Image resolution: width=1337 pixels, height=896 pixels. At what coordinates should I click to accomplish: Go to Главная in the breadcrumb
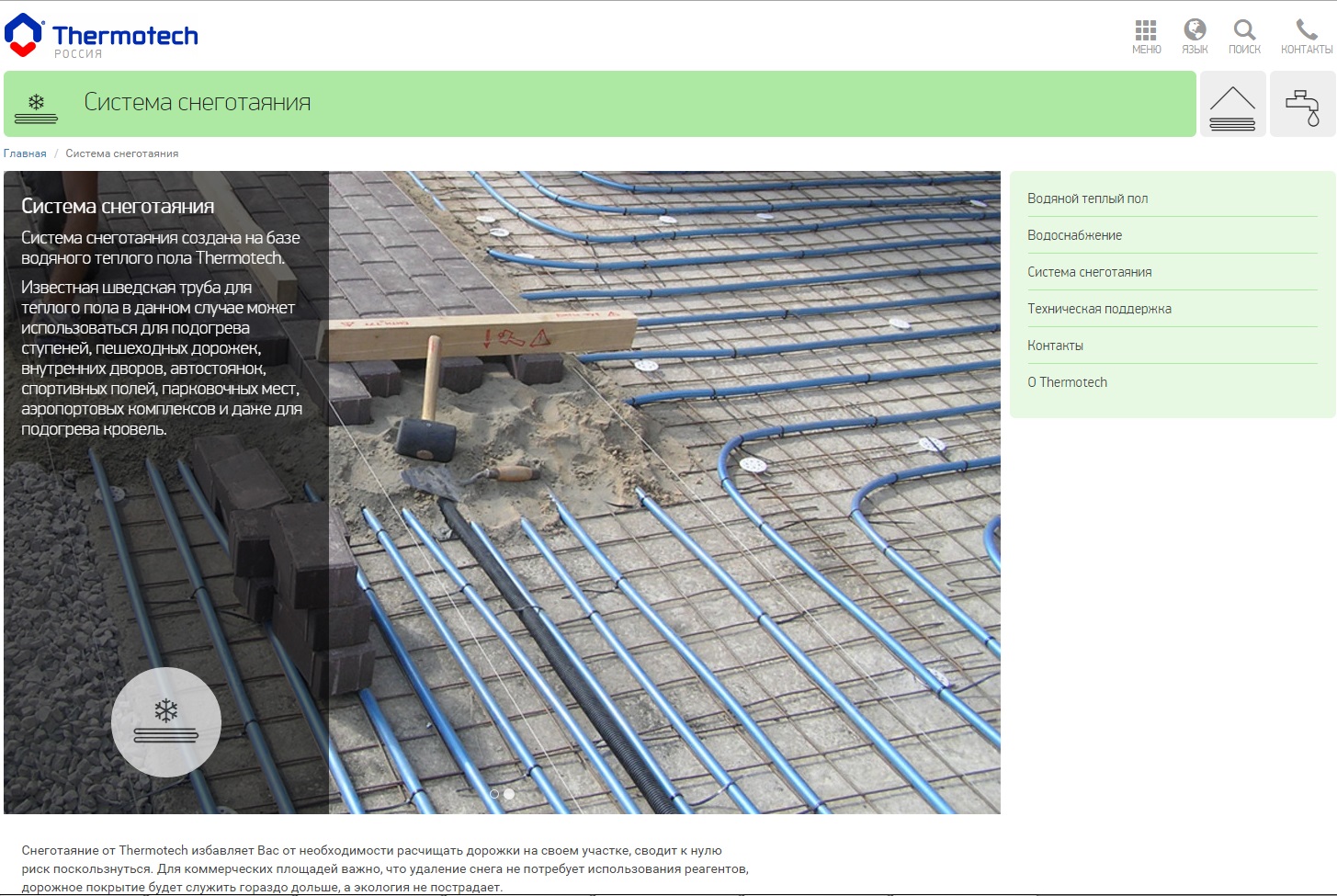pyautogui.click(x=25, y=153)
